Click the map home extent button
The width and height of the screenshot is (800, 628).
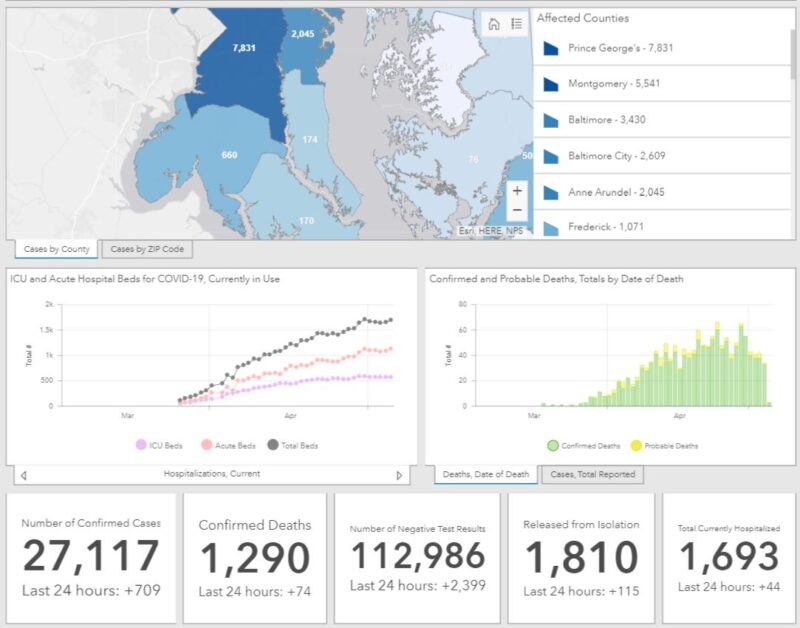(494, 24)
